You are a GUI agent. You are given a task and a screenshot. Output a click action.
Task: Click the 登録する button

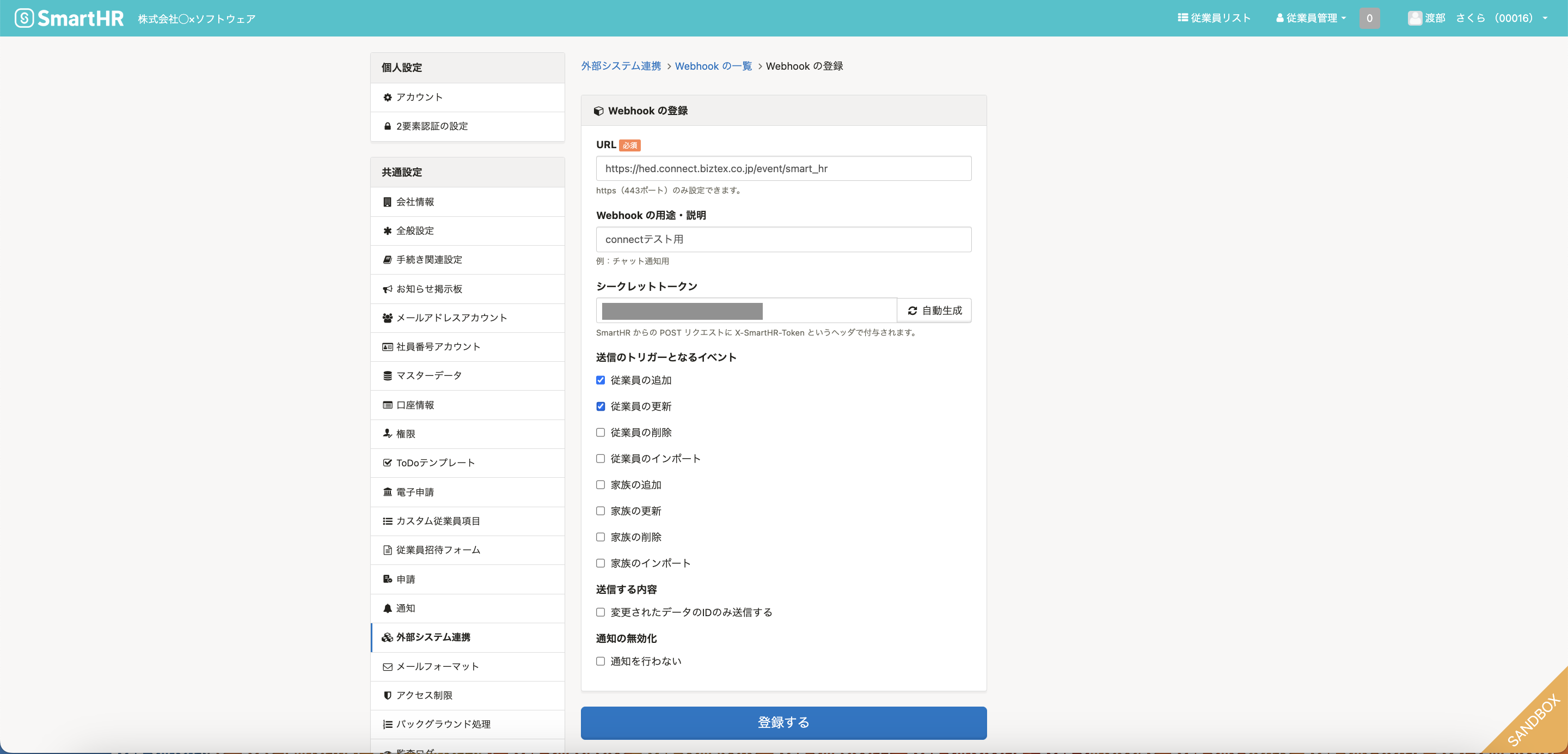tap(783, 723)
